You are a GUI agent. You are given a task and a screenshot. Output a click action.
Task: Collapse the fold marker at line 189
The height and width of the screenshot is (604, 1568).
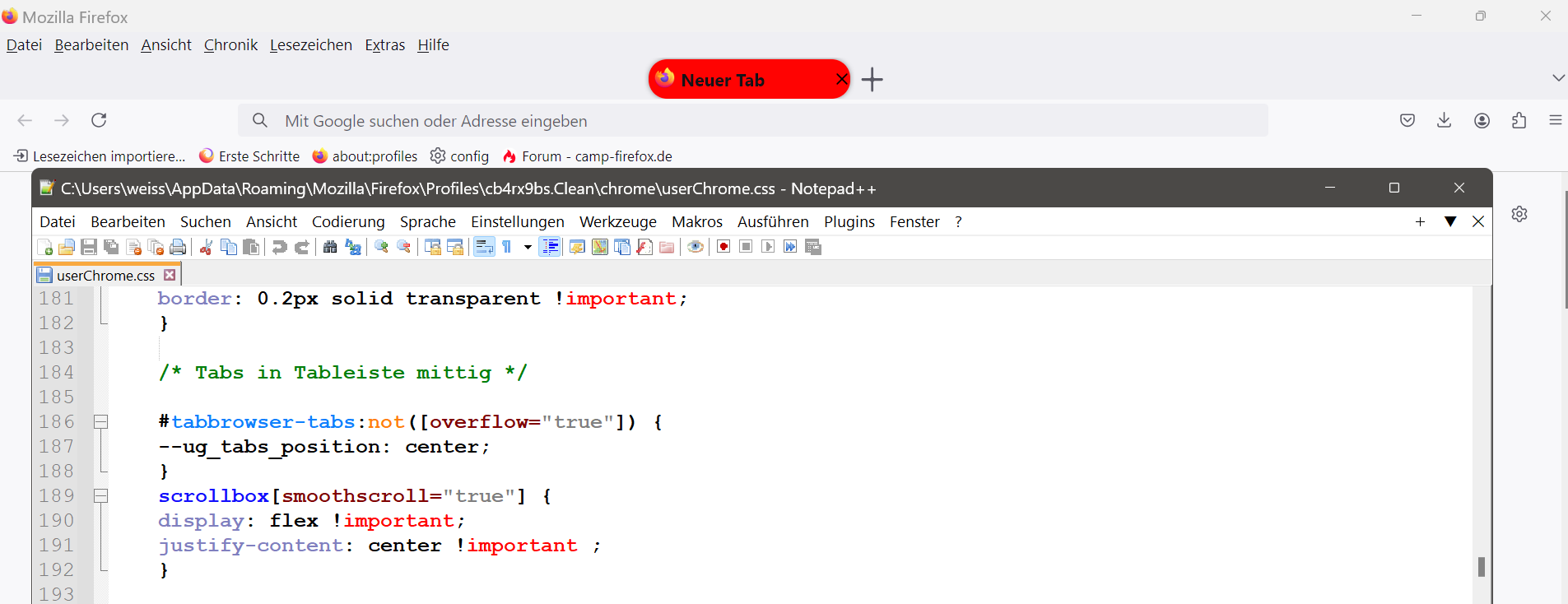(101, 496)
